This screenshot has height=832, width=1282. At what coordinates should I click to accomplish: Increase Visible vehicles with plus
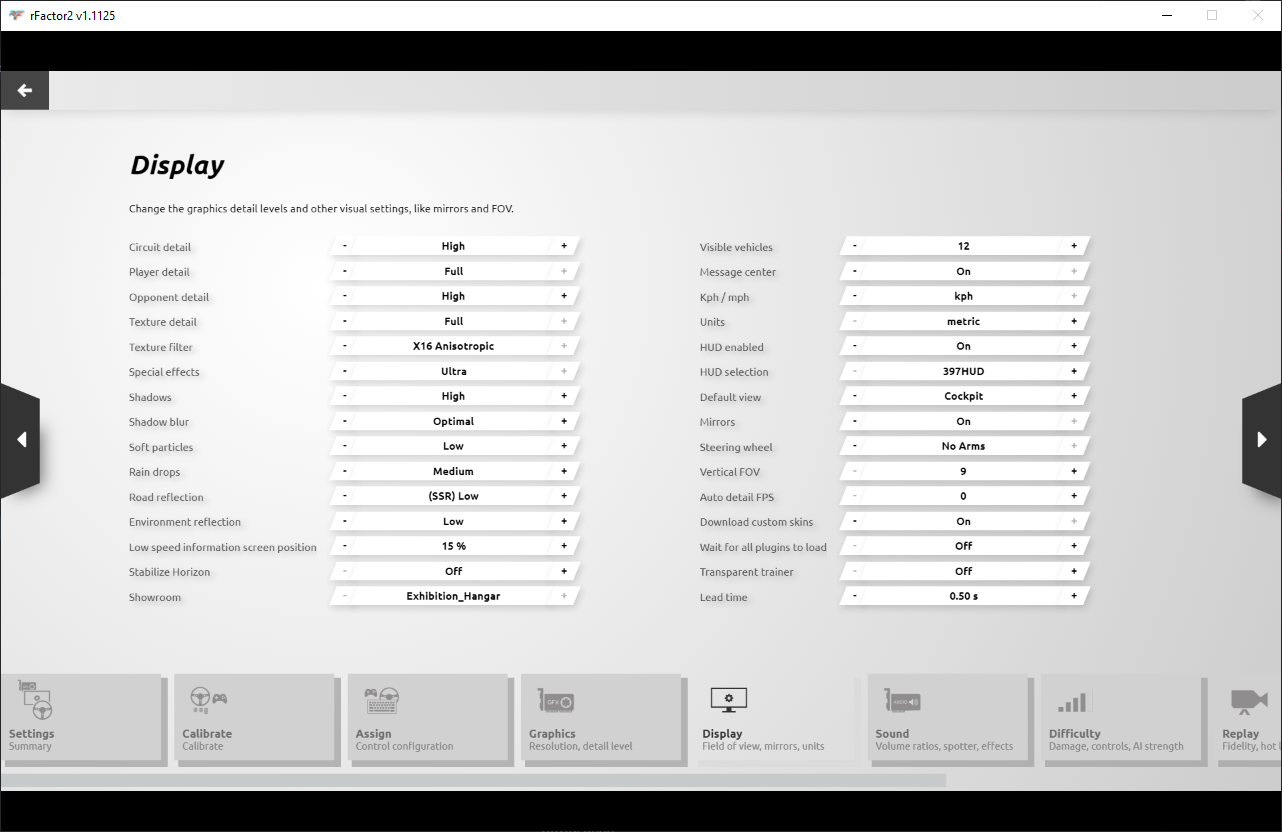pos(1074,246)
